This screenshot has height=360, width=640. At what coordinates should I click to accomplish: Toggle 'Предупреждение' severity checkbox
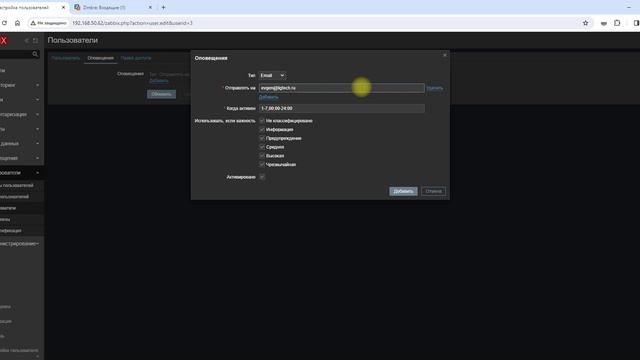[x=262, y=138]
